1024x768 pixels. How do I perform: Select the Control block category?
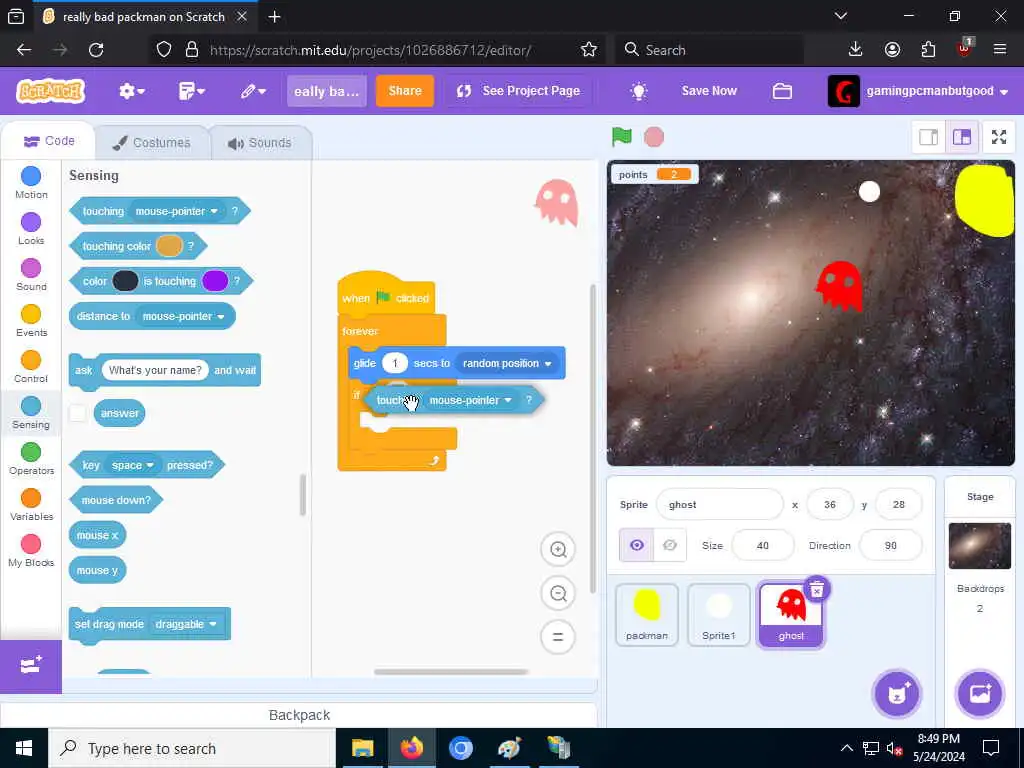coord(31,366)
